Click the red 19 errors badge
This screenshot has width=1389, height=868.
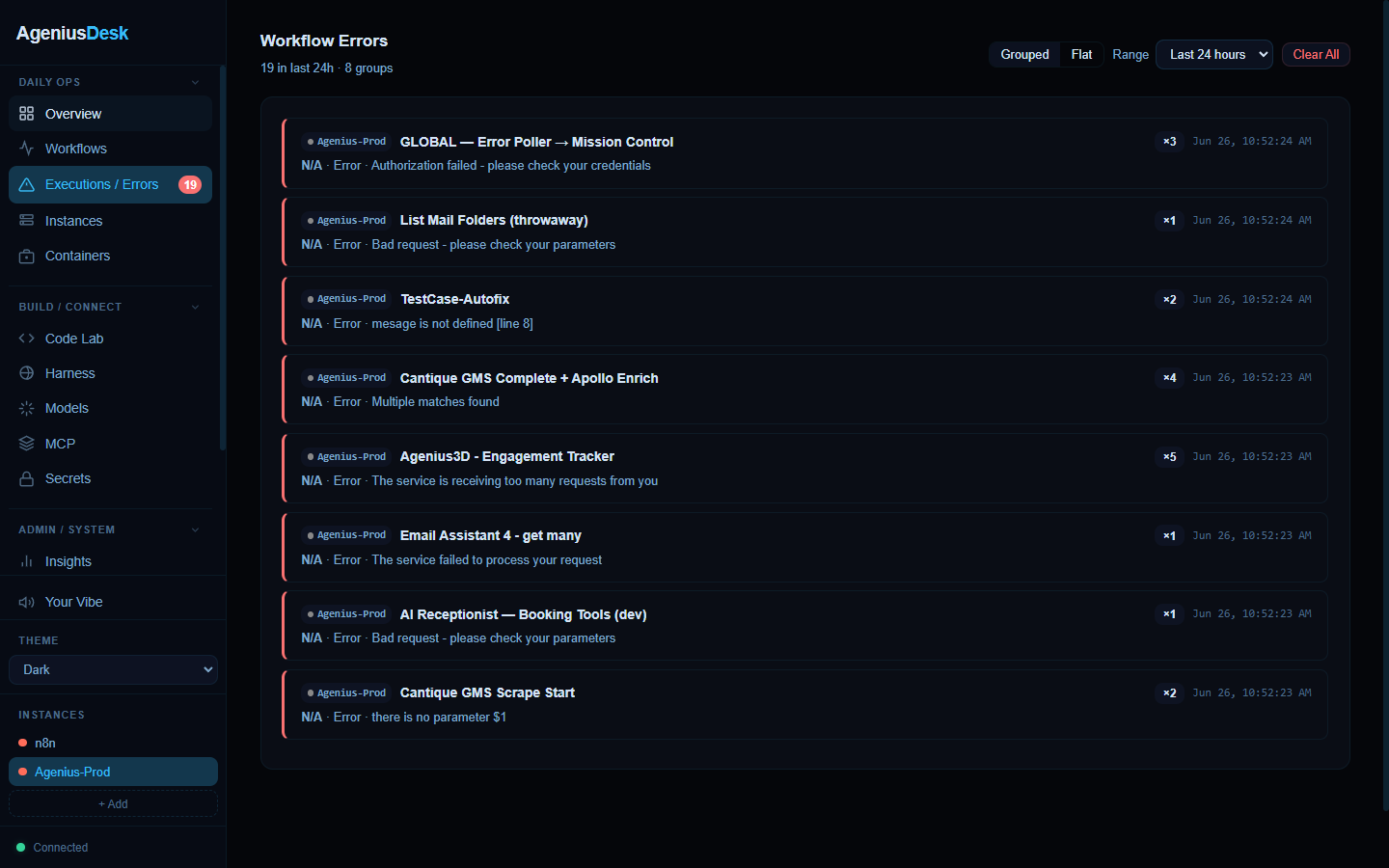pyautogui.click(x=190, y=185)
